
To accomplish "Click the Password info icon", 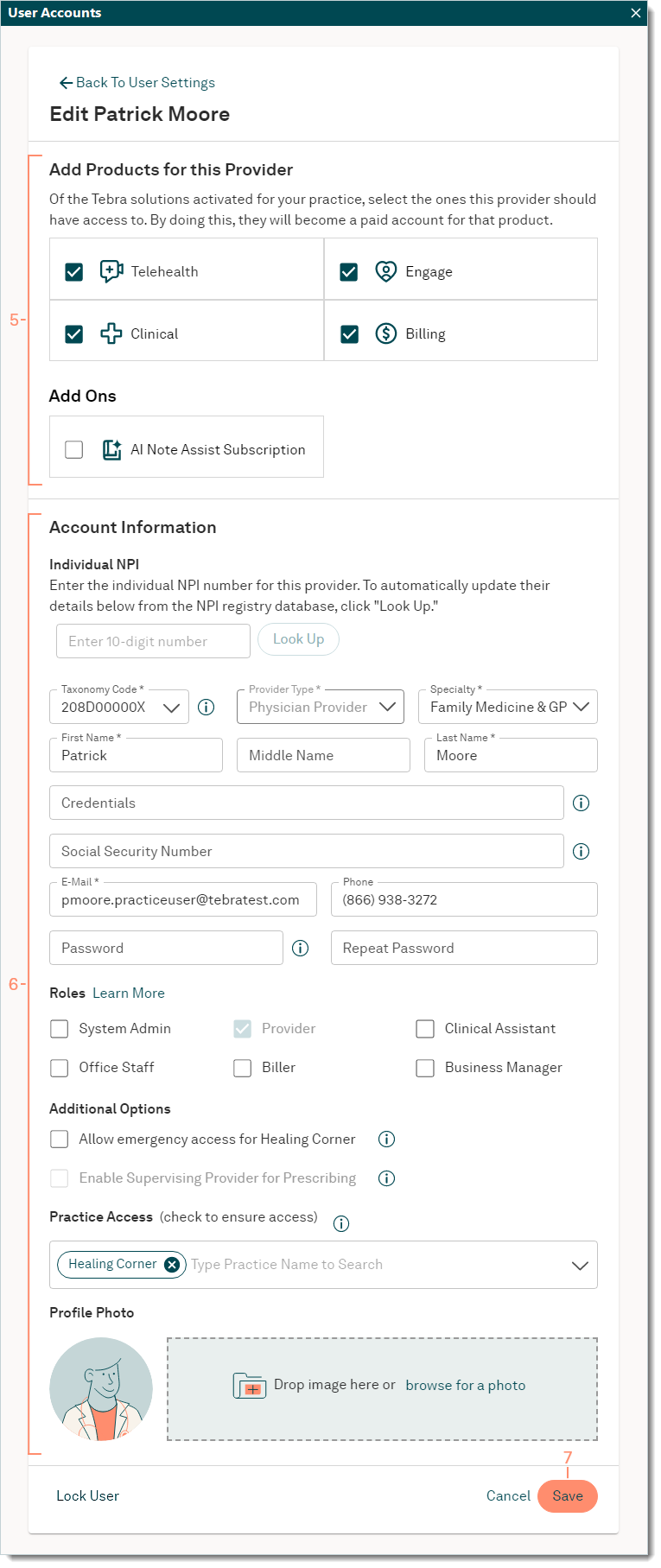I will [301, 949].
